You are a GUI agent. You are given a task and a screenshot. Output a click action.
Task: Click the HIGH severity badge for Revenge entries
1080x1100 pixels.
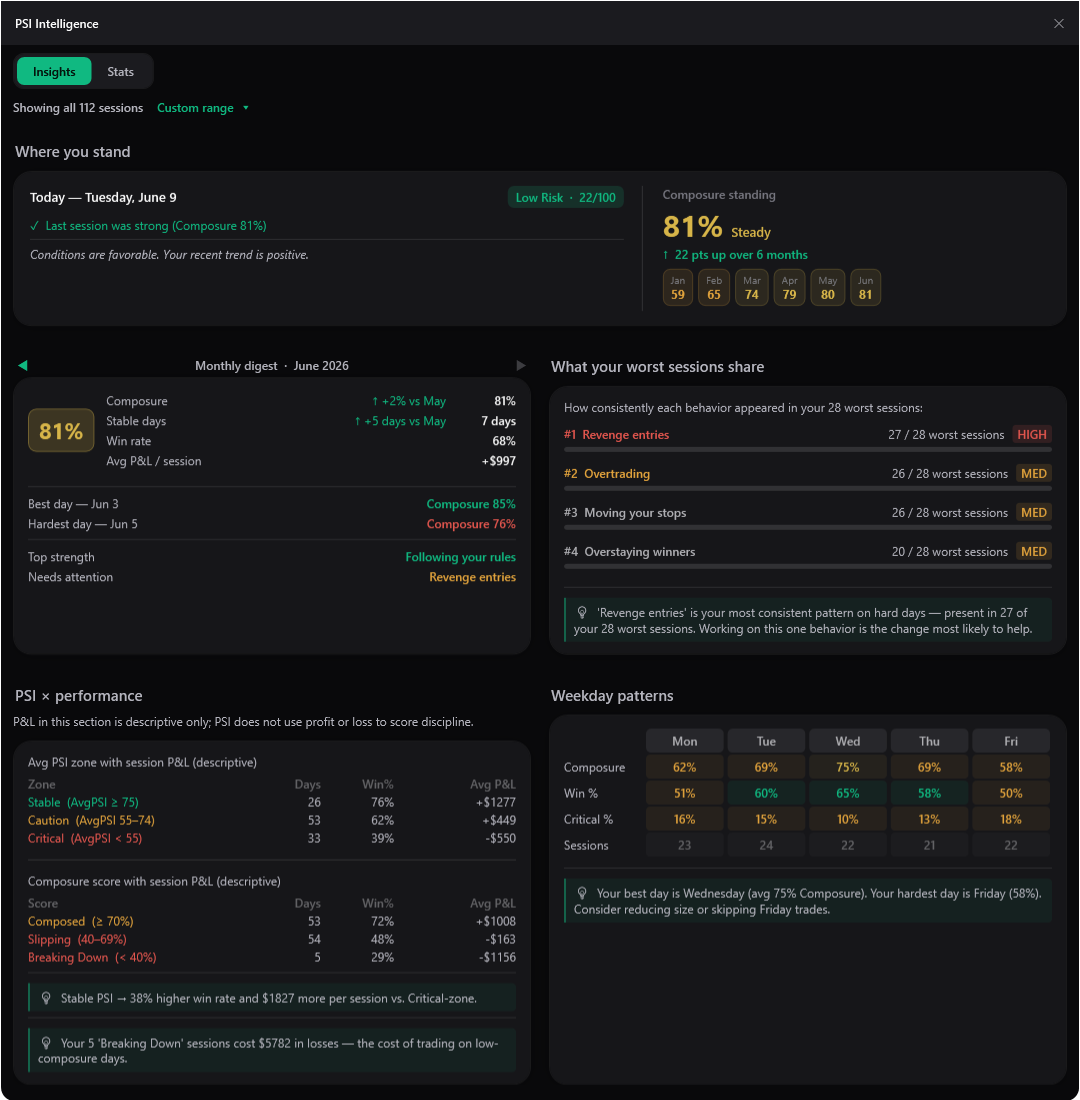[x=1031, y=435]
